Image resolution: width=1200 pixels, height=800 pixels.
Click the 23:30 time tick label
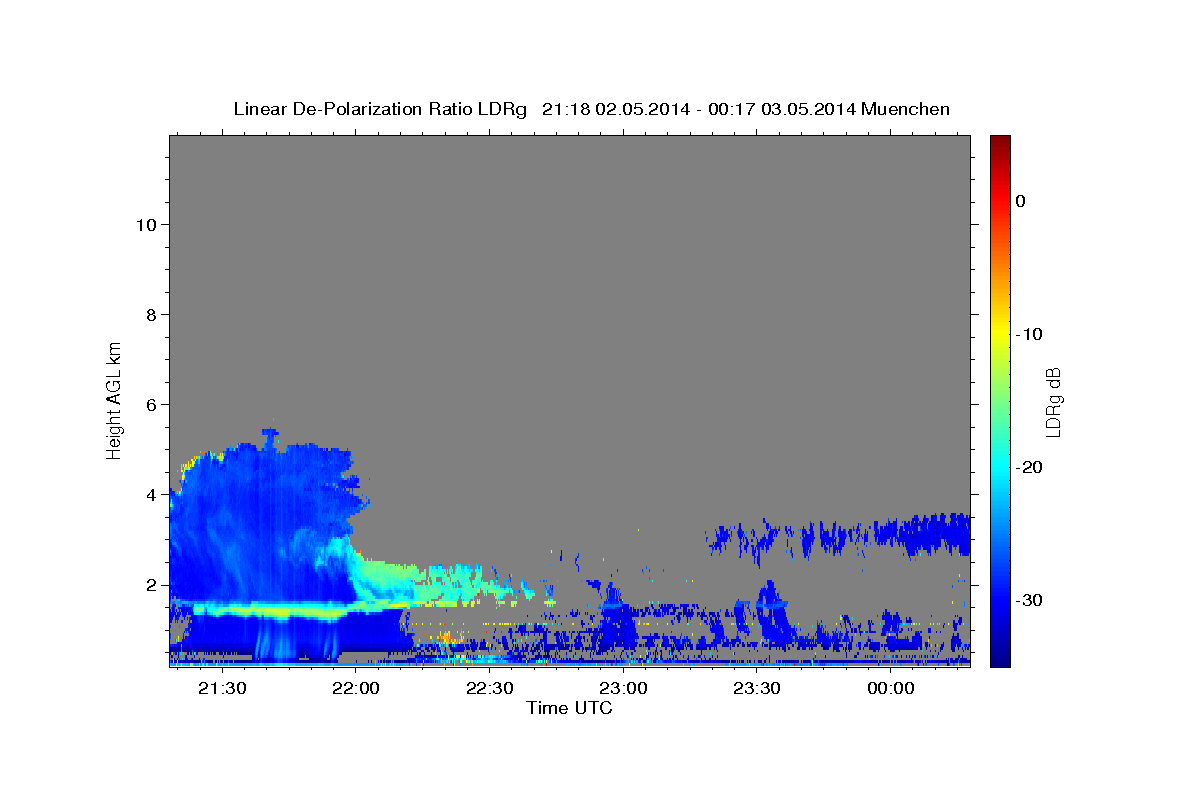point(757,688)
